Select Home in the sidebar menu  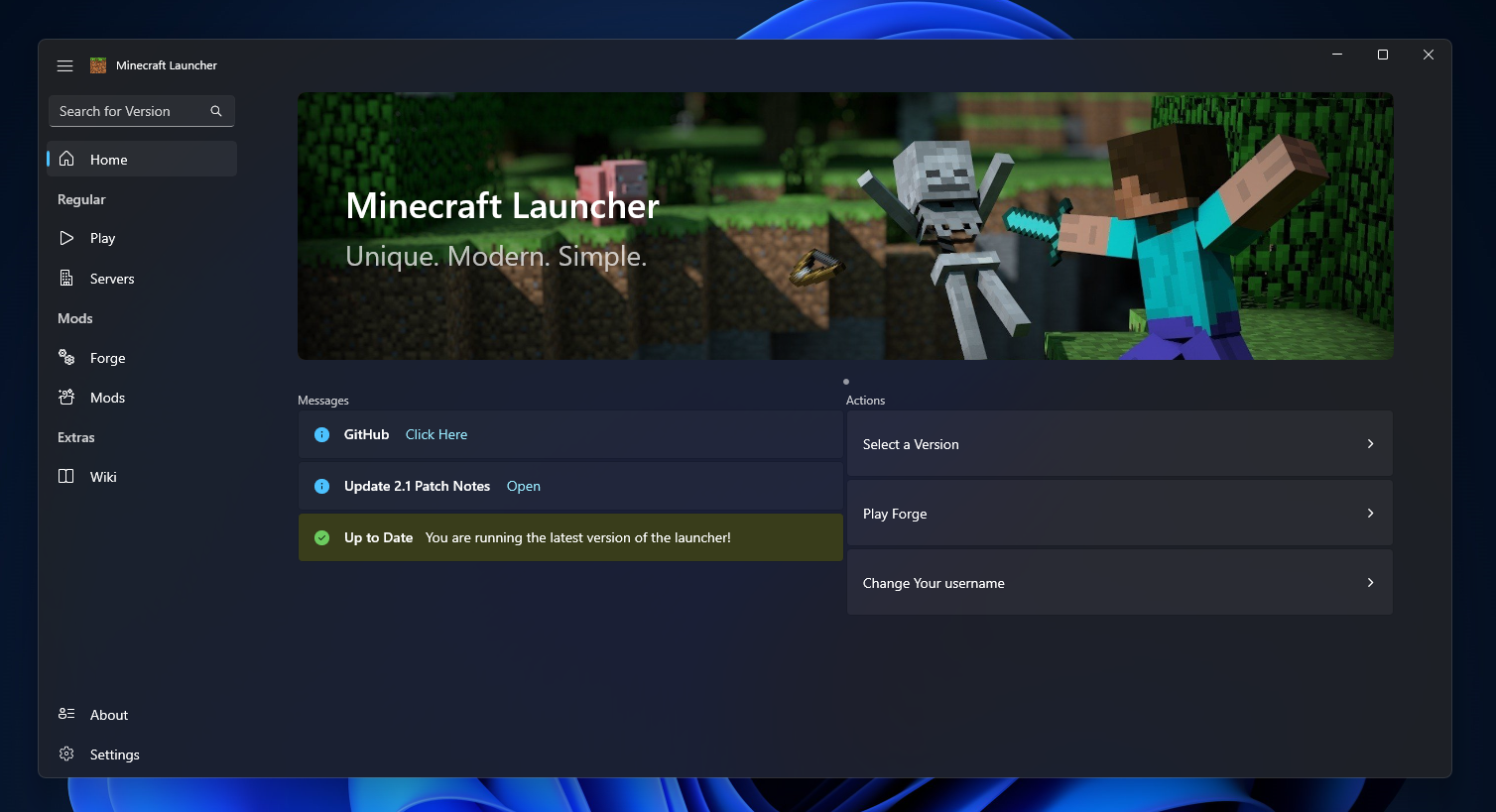(109, 159)
